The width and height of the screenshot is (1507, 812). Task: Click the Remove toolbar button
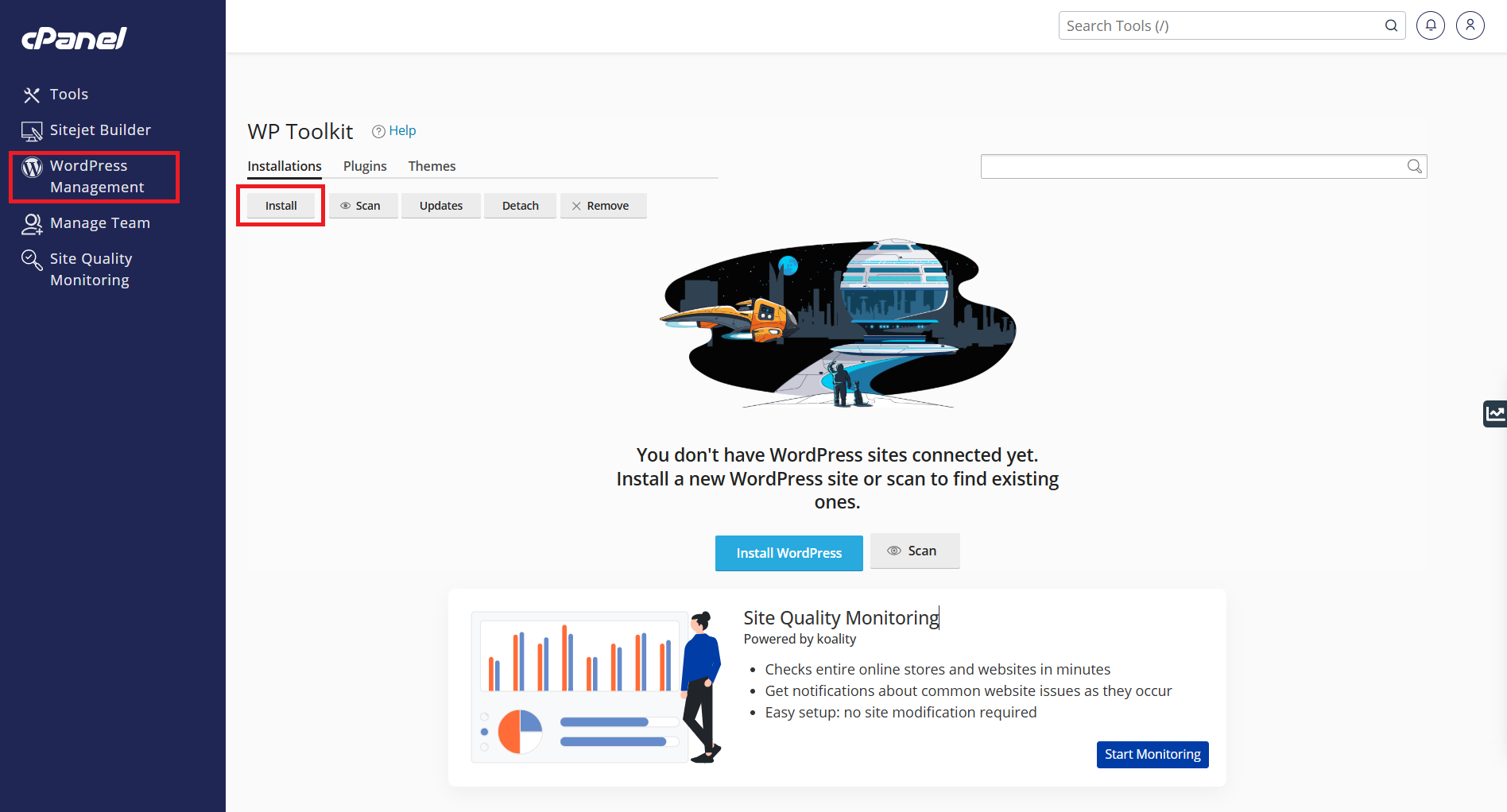(x=603, y=206)
